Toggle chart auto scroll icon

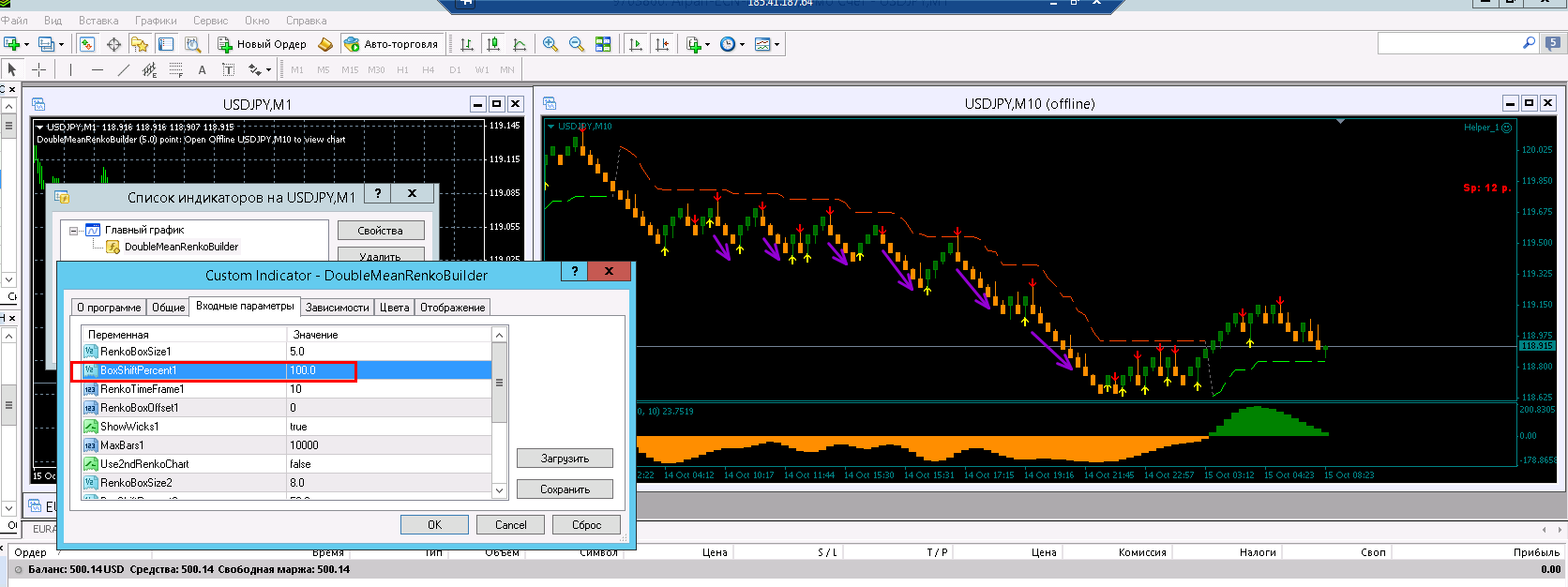[x=636, y=44]
